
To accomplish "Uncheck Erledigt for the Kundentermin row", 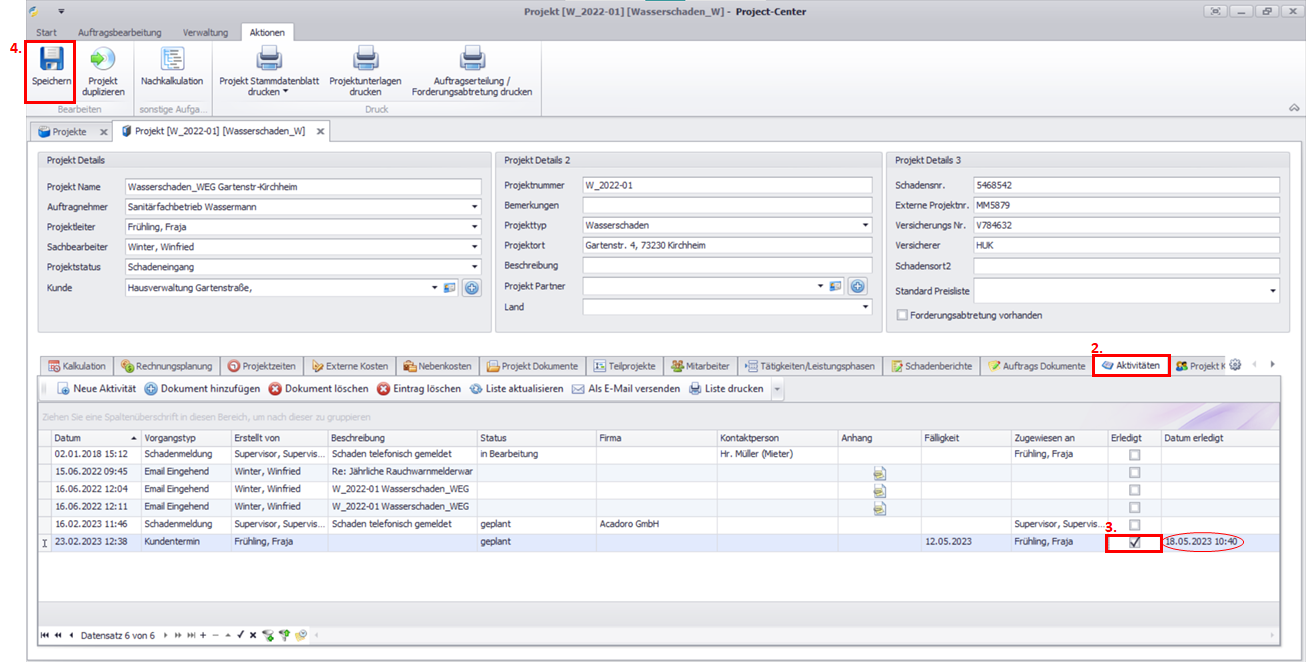I will click(1134, 542).
